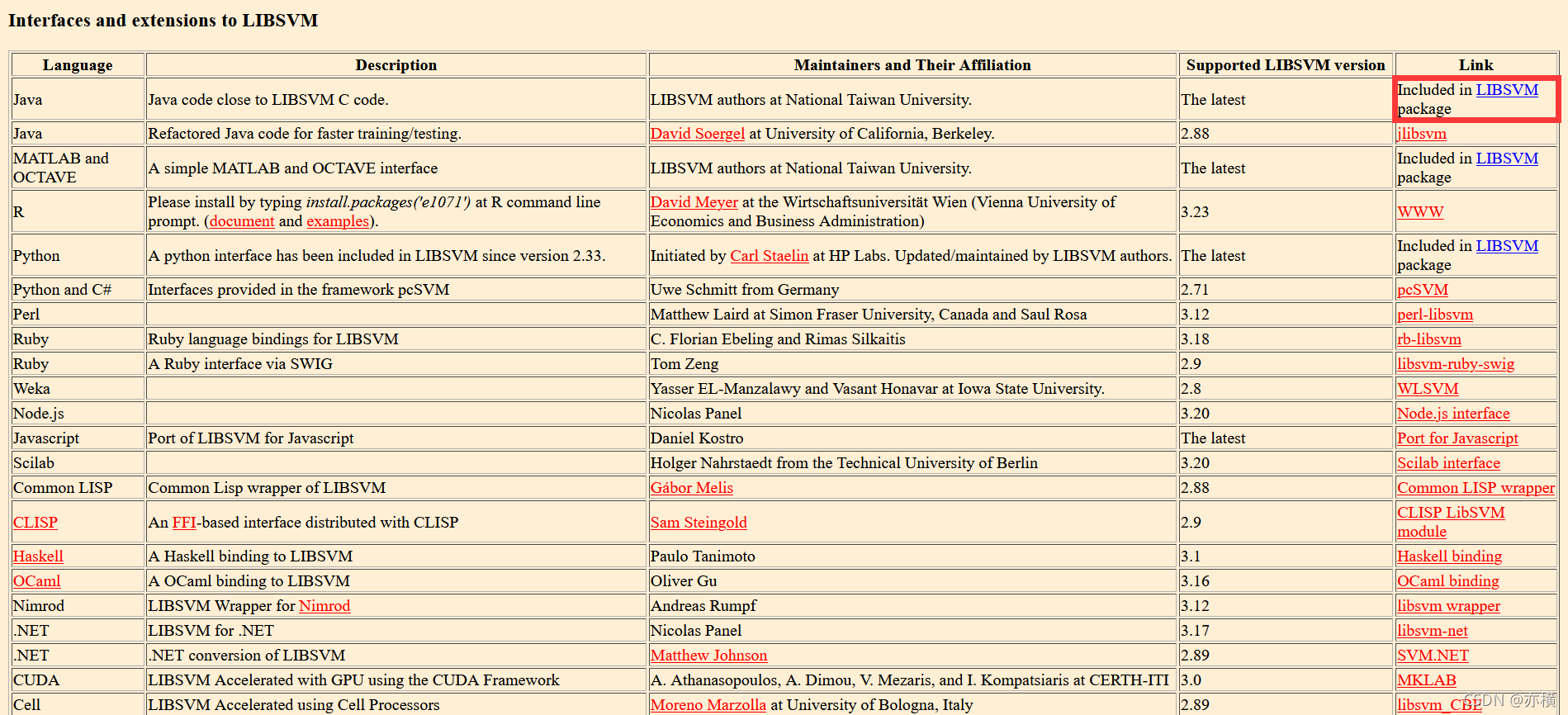1568x715 pixels.
Task: Click the Description column header
Action: [x=396, y=65]
